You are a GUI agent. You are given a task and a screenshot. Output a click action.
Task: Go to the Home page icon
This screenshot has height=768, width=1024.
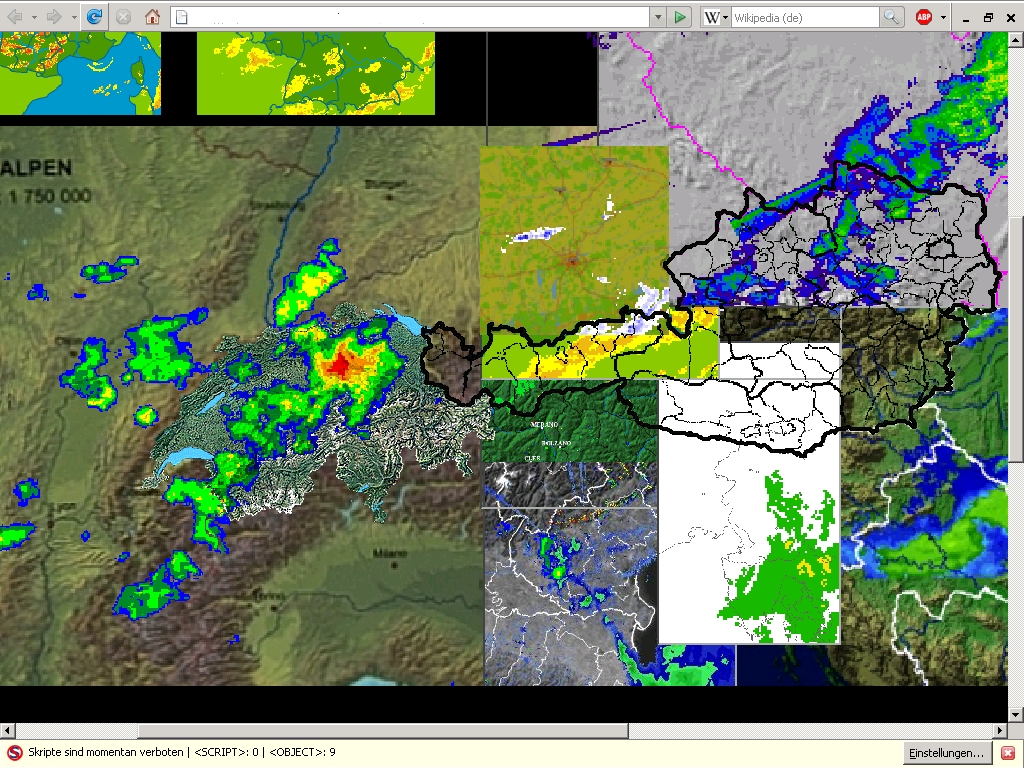(x=152, y=17)
